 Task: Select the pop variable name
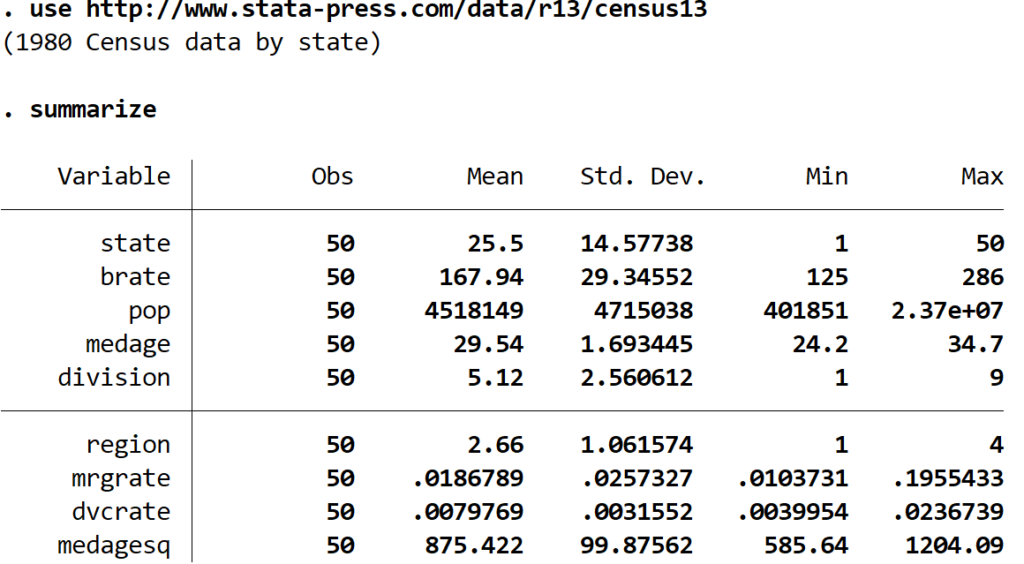[x=148, y=311]
